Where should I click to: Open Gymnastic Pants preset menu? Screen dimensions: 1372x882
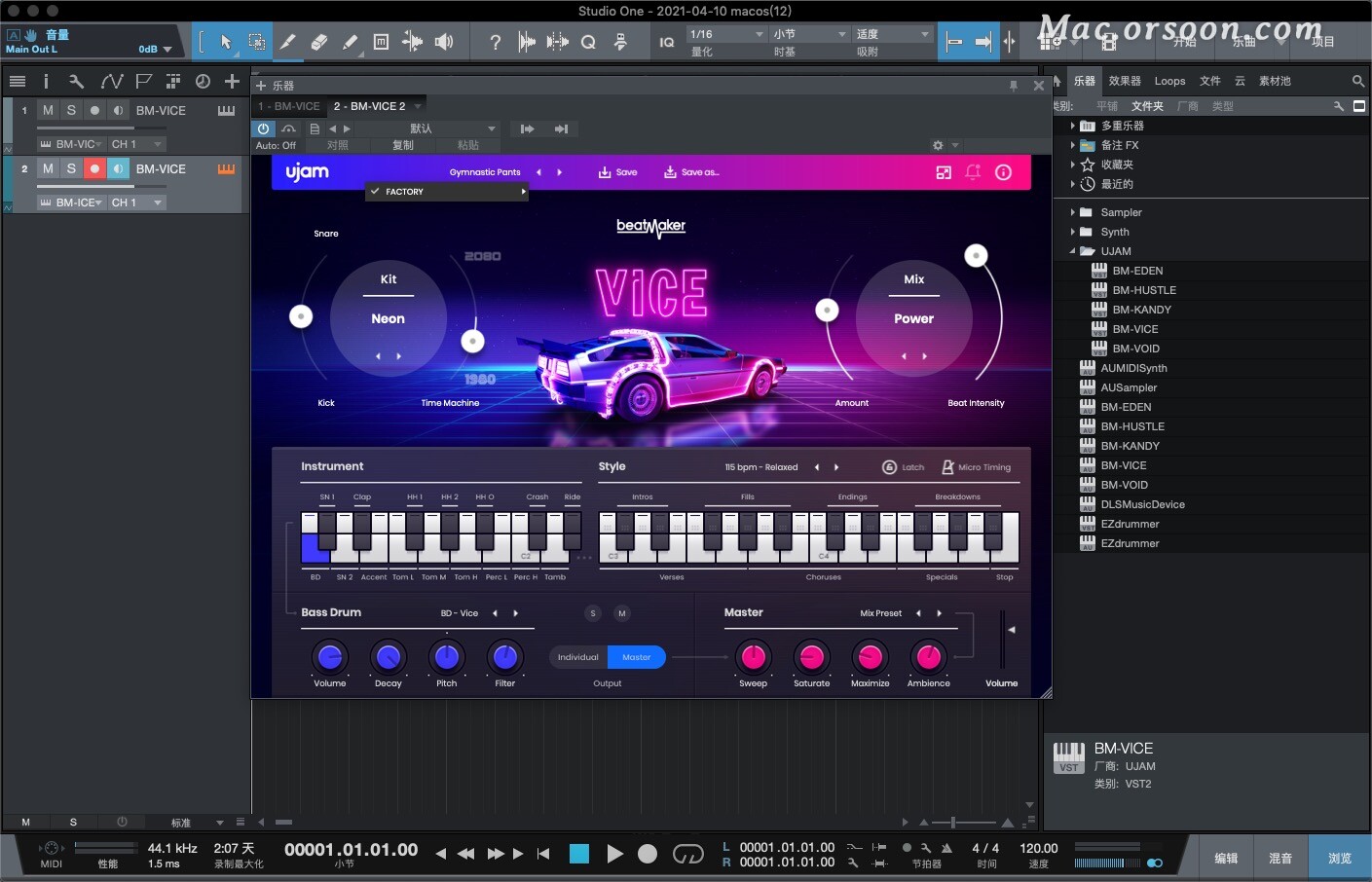pos(485,172)
